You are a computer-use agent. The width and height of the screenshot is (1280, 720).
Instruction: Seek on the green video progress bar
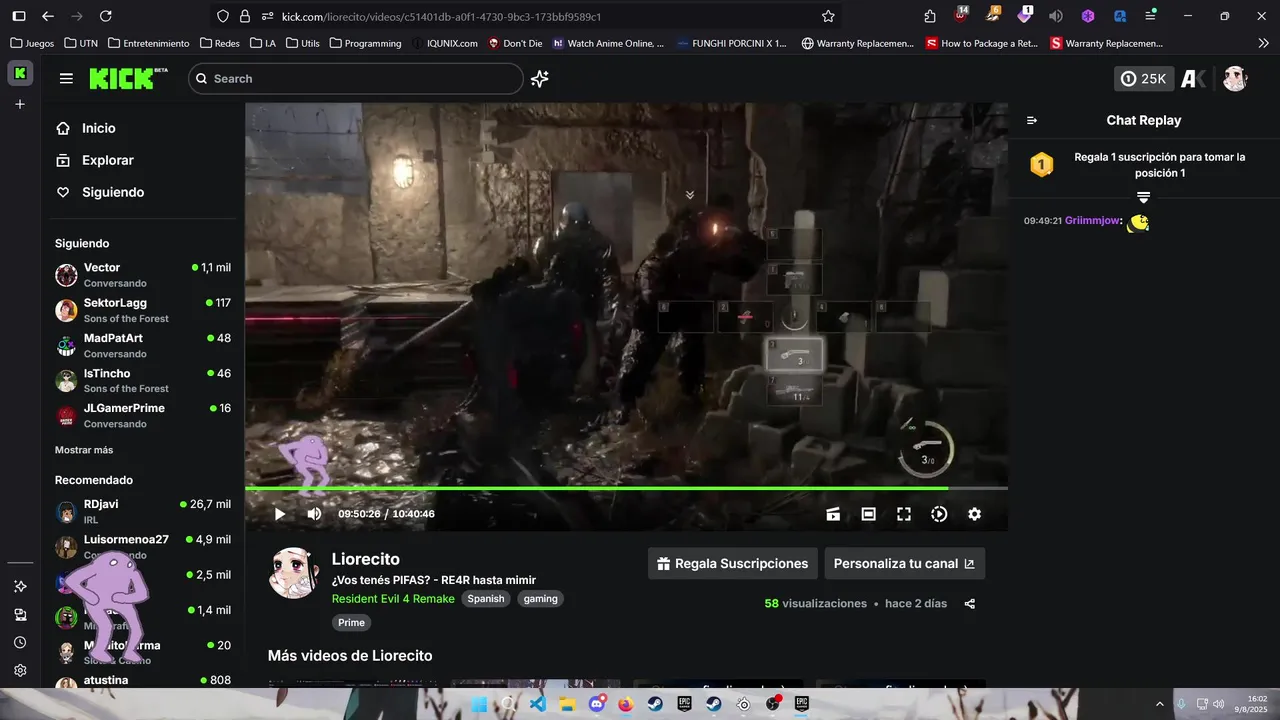626,488
